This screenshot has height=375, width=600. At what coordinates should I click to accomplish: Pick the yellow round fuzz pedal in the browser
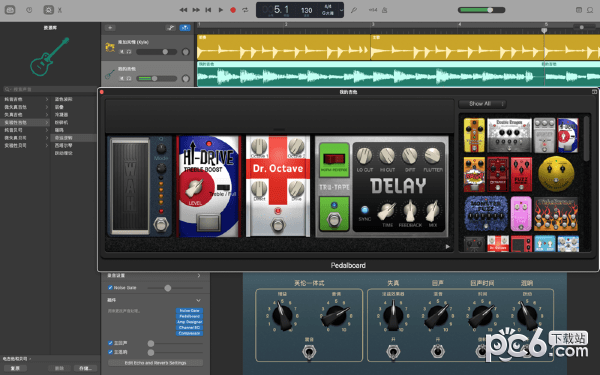pyautogui.click(x=556, y=174)
